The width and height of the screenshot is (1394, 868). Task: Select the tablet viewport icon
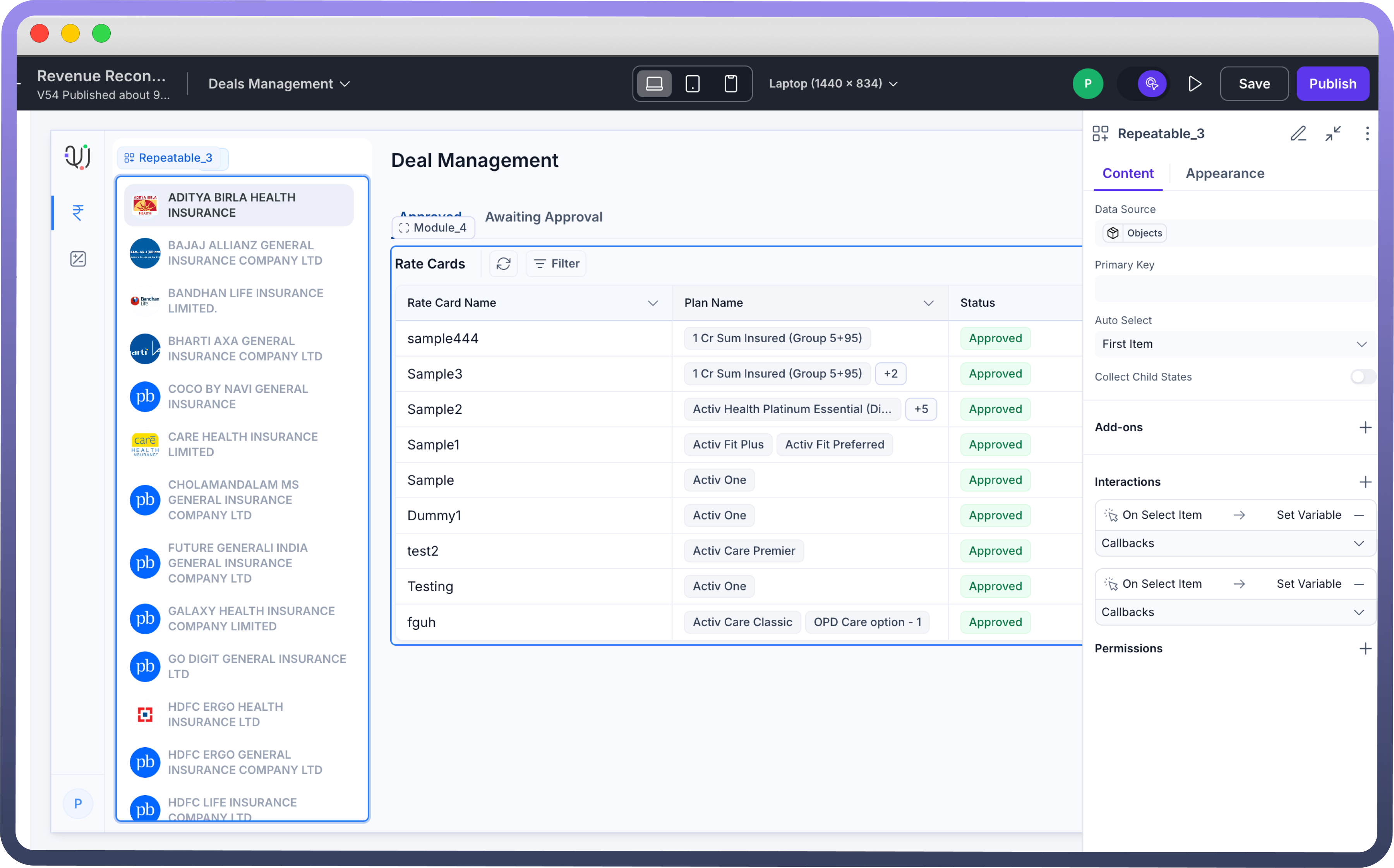[x=693, y=84]
